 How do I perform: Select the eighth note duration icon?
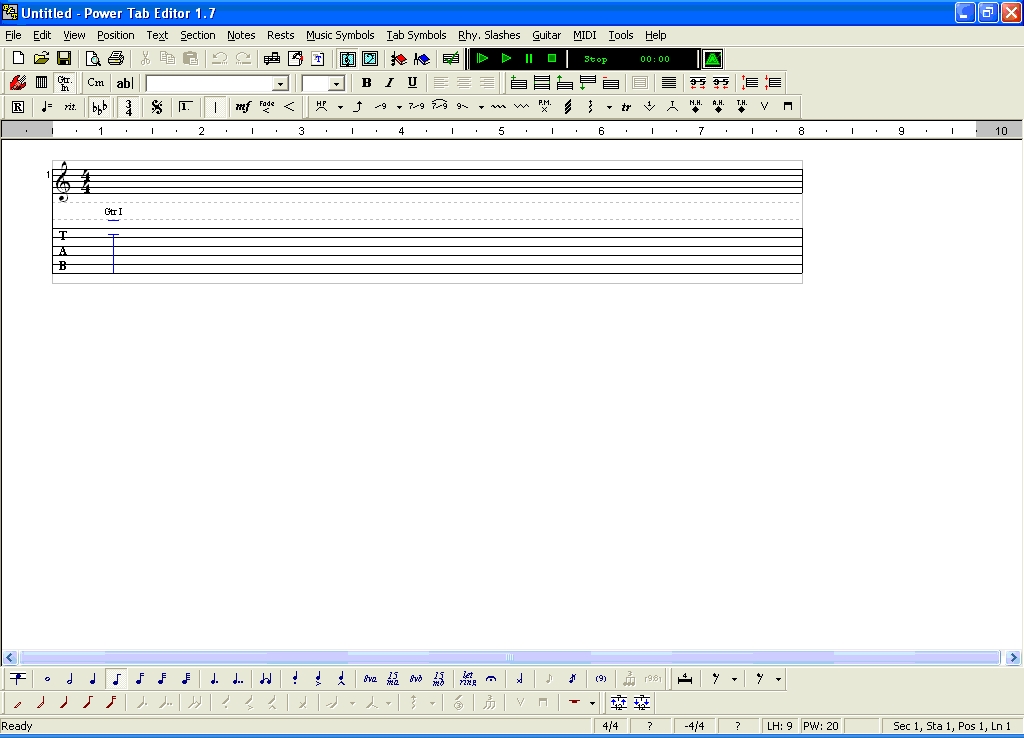click(114, 678)
